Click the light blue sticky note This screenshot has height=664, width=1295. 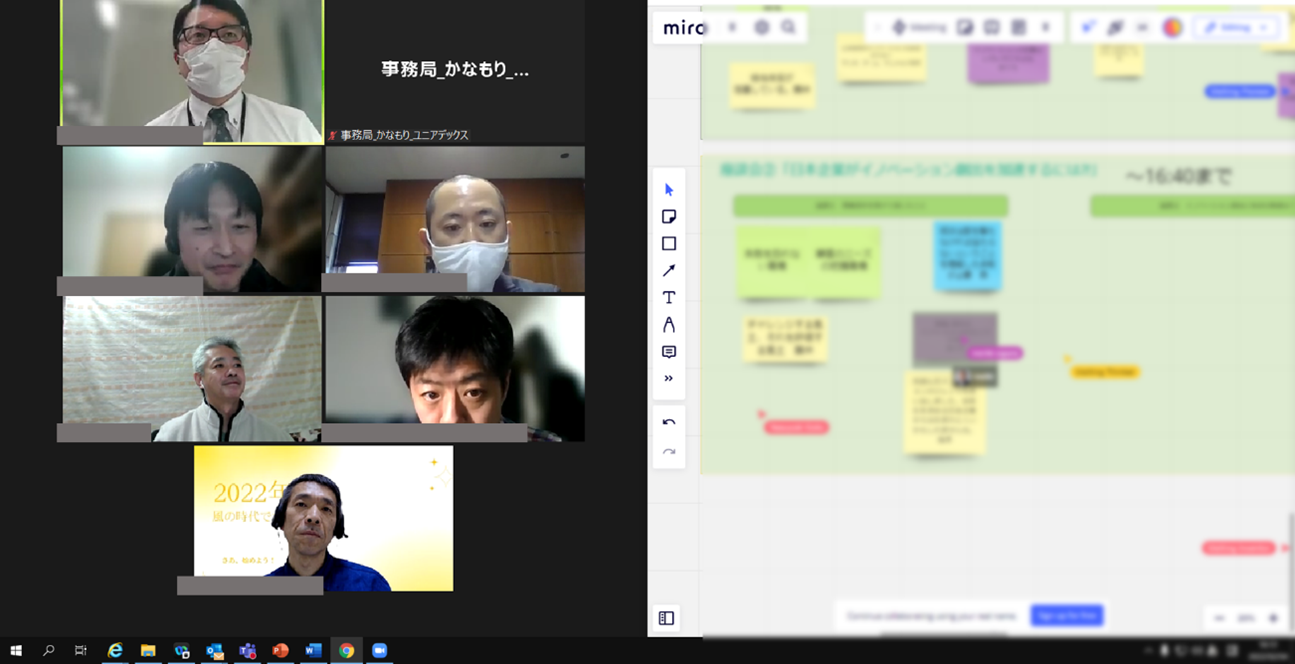[x=967, y=256]
